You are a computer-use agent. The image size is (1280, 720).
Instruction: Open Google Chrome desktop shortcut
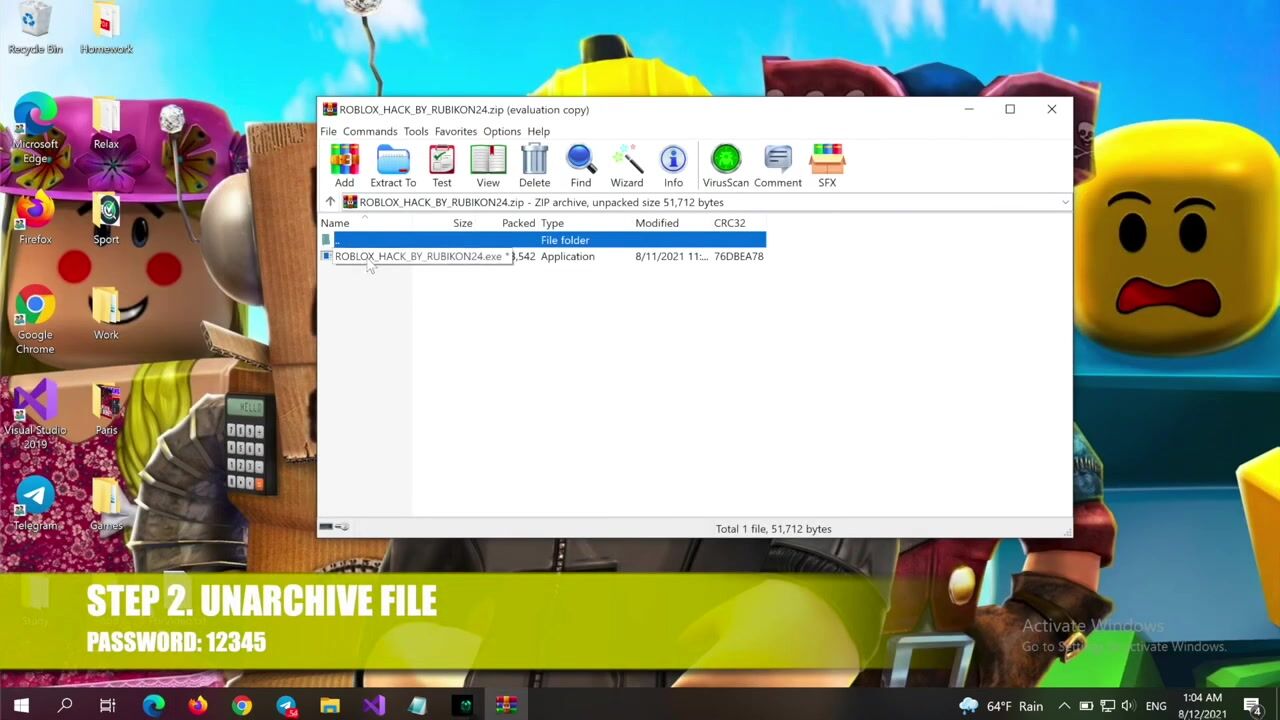(x=35, y=322)
